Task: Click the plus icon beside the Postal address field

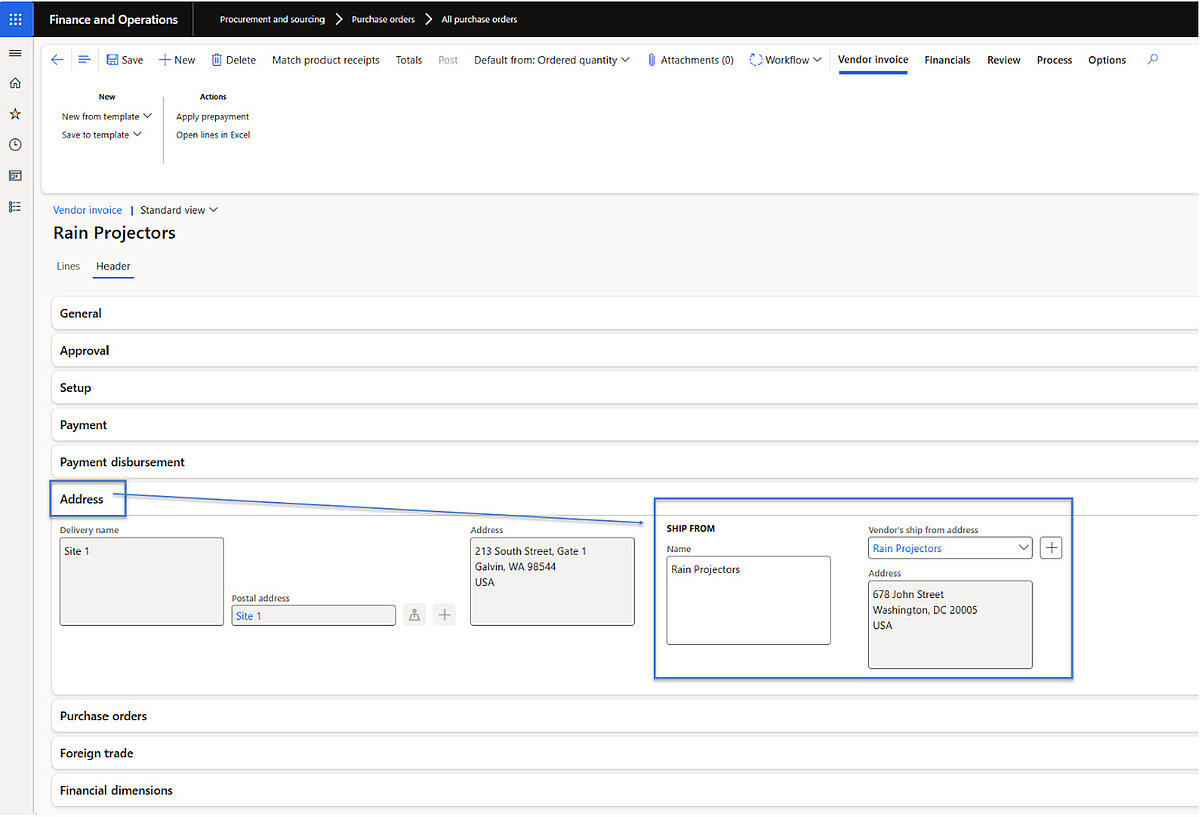Action: pyautogui.click(x=444, y=616)
